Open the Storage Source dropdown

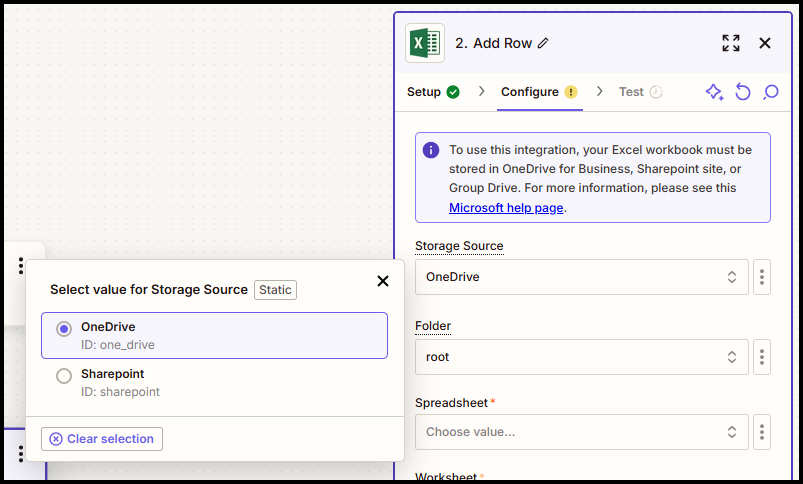point(581,277)
